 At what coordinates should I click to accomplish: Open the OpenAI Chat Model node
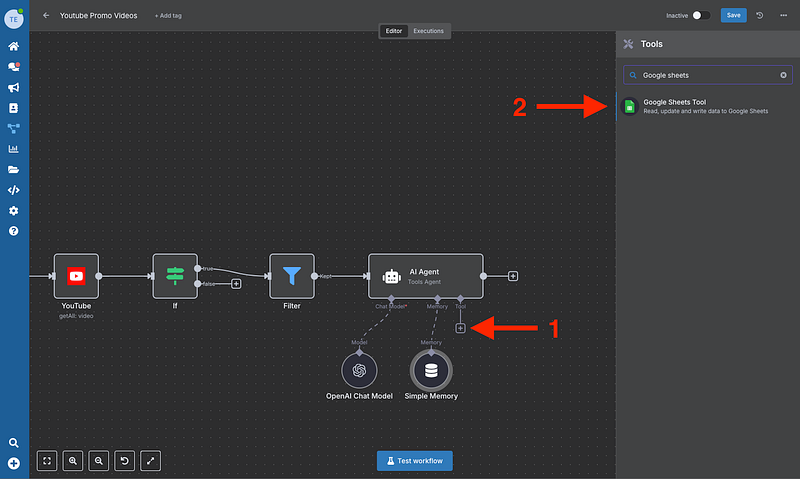pyautogui.click(x=359, y=371)
